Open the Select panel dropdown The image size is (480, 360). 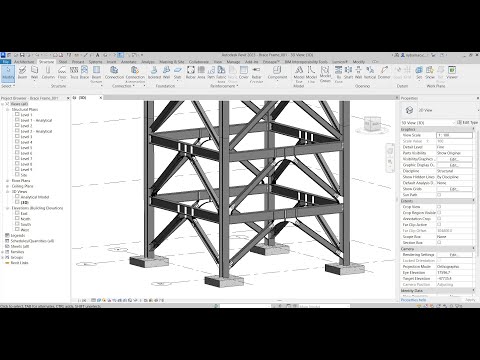pyautogui.click(x=8, y=86)
